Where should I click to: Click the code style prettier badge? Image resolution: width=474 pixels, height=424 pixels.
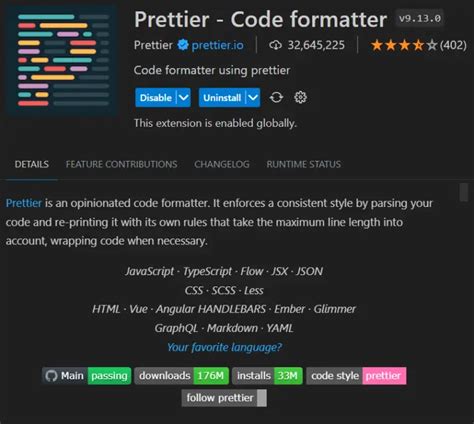[x=356, y=376]
